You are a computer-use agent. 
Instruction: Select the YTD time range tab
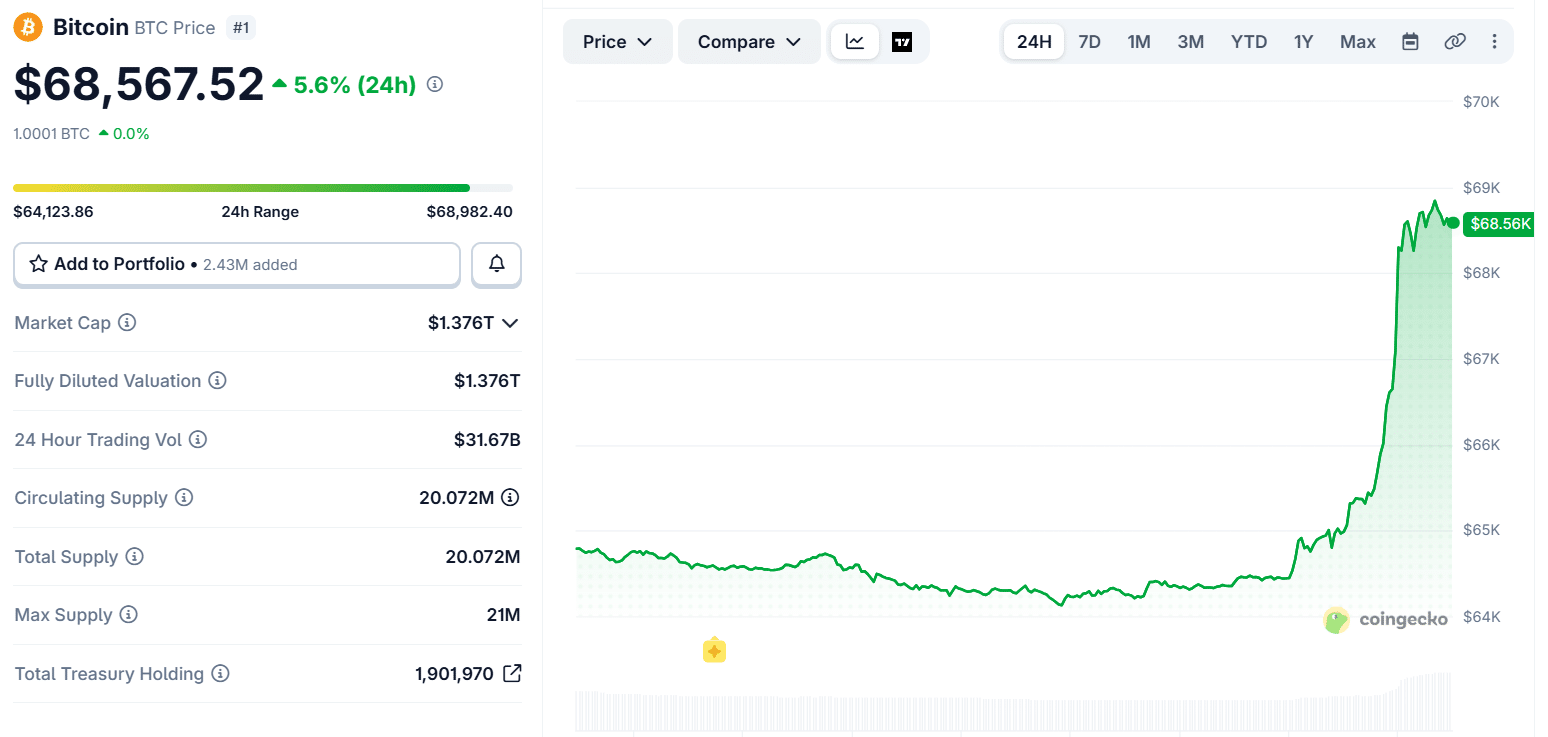1249,42
